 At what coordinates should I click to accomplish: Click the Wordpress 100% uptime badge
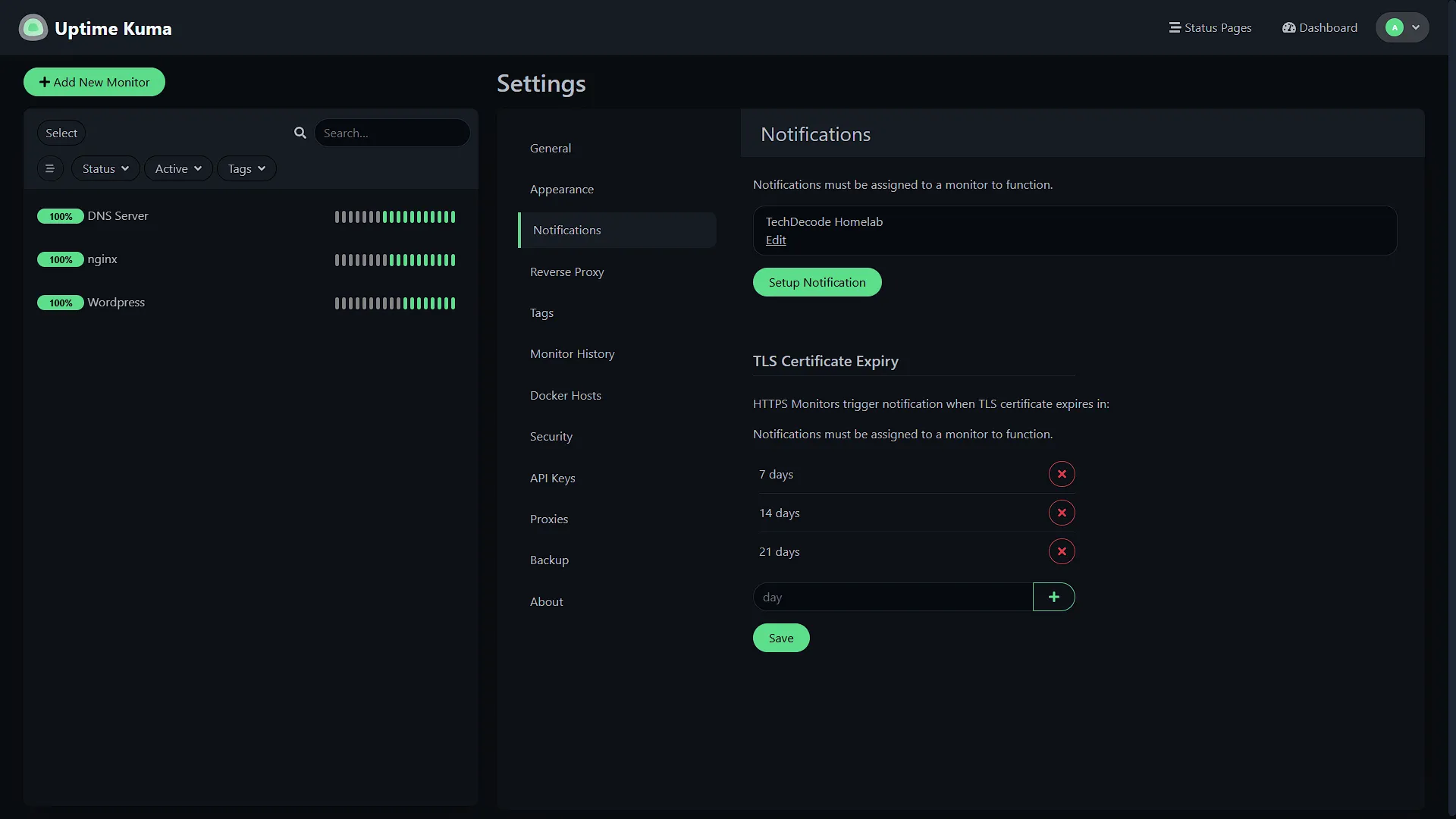coord(61,303)
